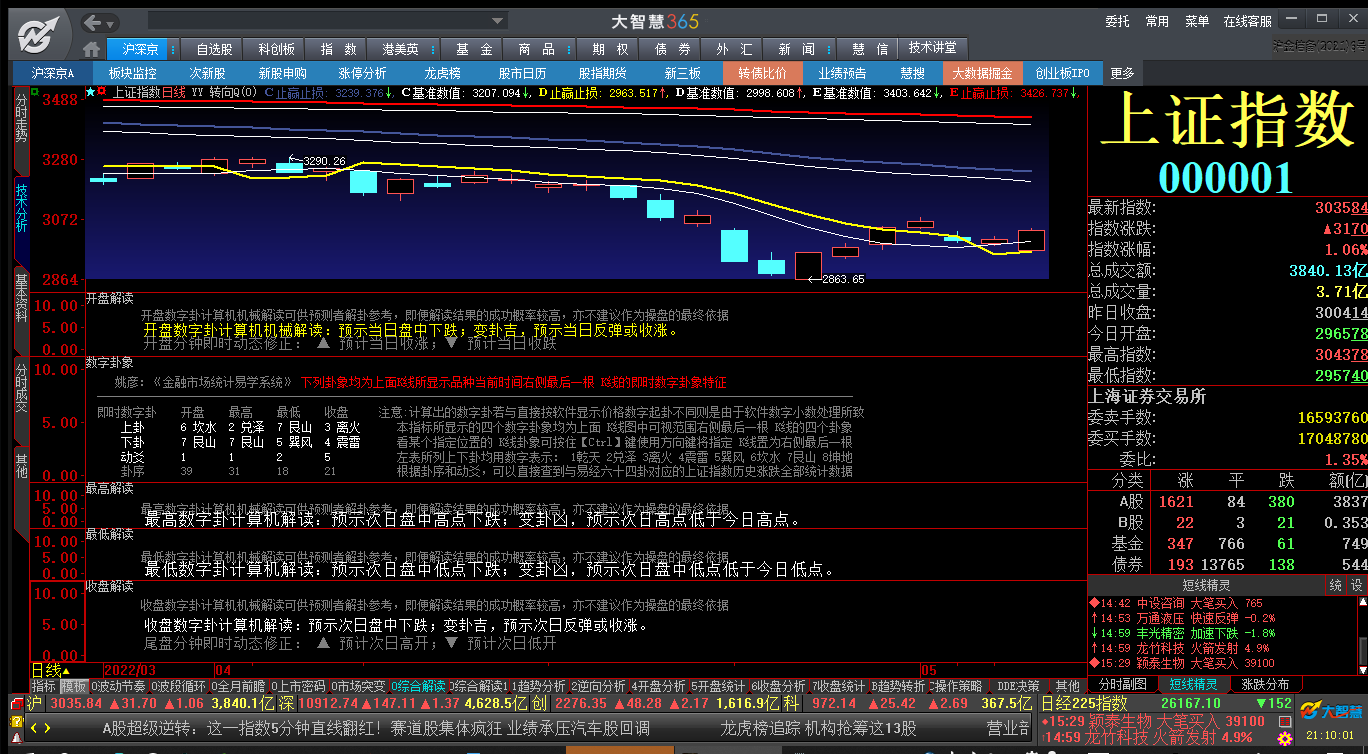Expand the search box dropdown arrow
The height and width of the screenshot is (754, 1368).
[x=498, y=21]
